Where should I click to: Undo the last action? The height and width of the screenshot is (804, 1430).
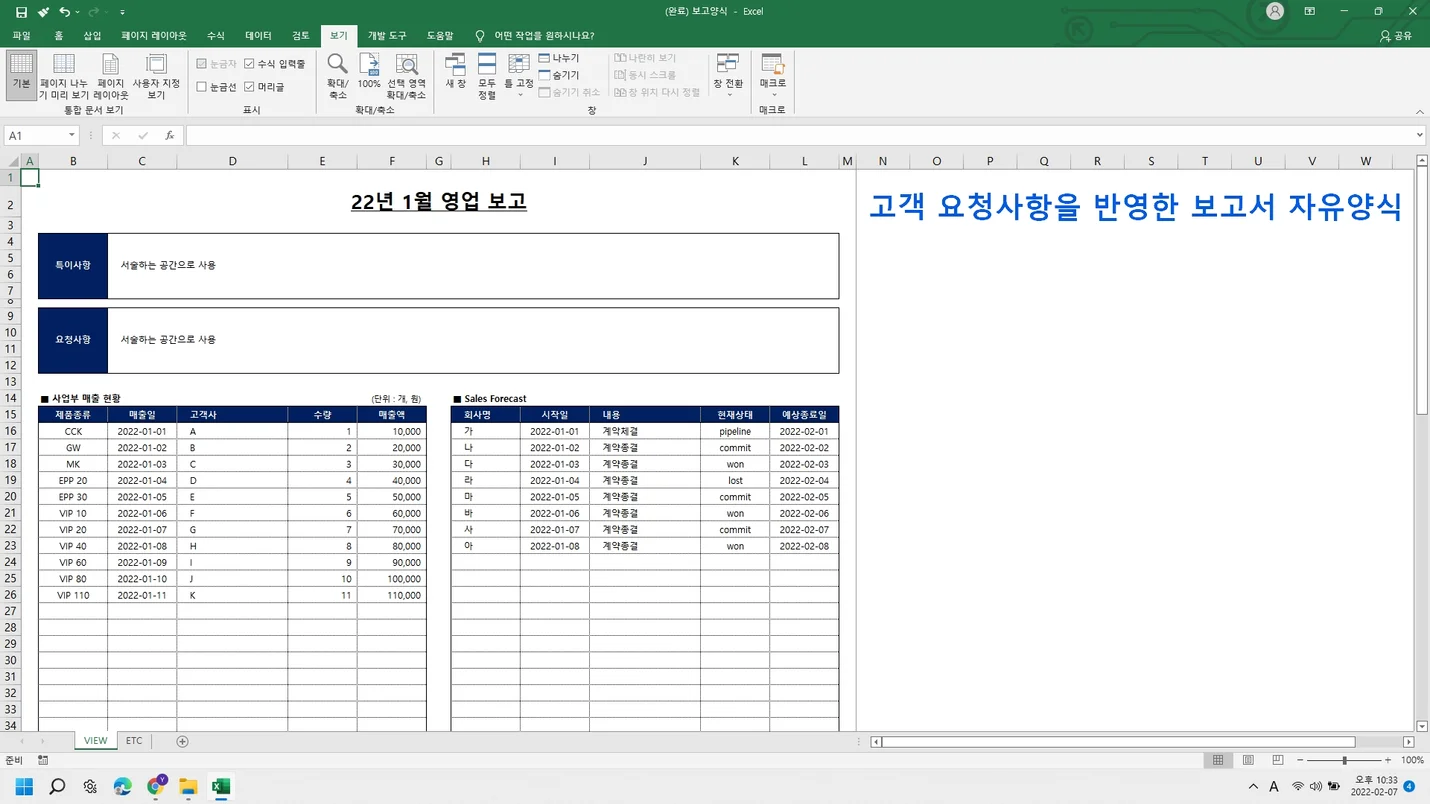tap(64, 12)
